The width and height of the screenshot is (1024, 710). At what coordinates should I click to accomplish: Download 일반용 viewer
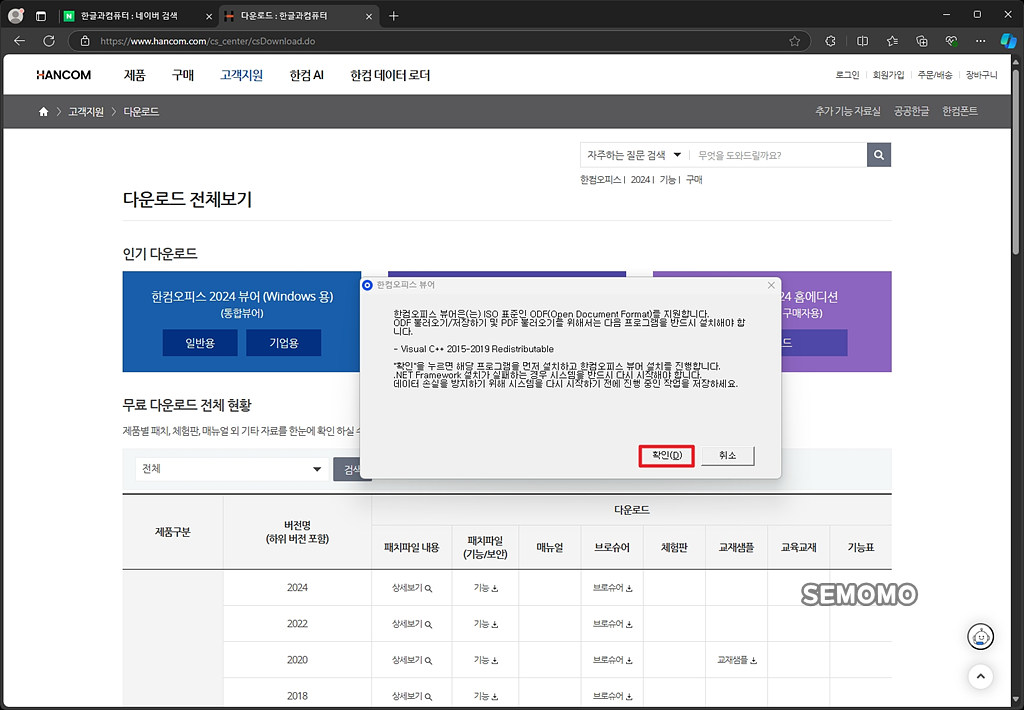(x=200, y=343)
